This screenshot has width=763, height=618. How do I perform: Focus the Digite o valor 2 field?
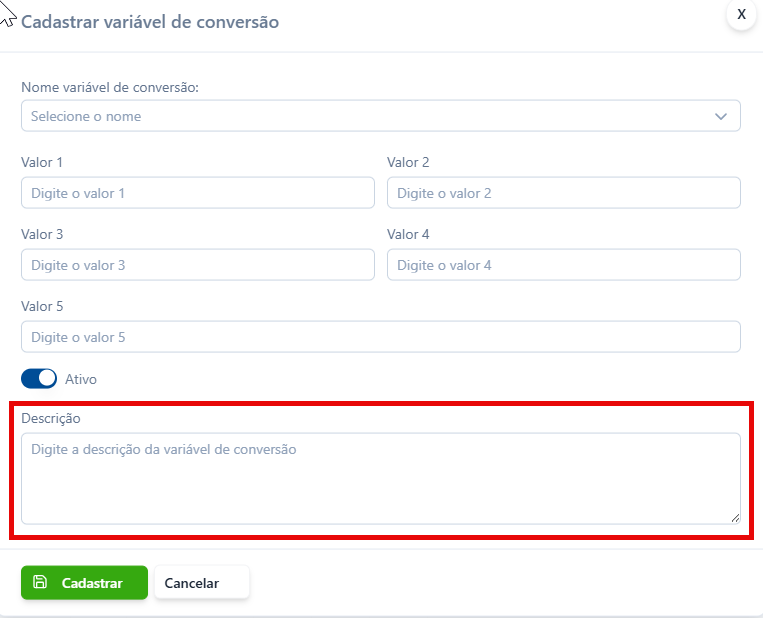563,193
